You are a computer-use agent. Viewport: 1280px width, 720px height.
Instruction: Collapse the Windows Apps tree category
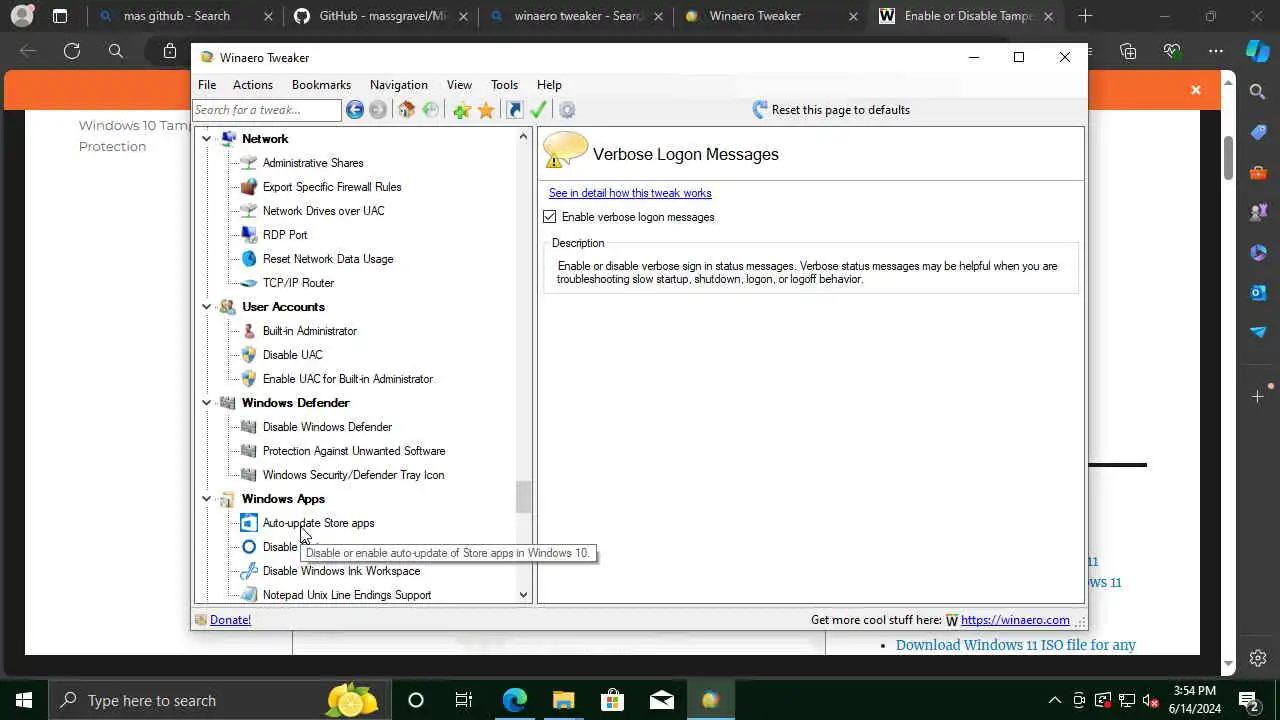click(207, 499)
